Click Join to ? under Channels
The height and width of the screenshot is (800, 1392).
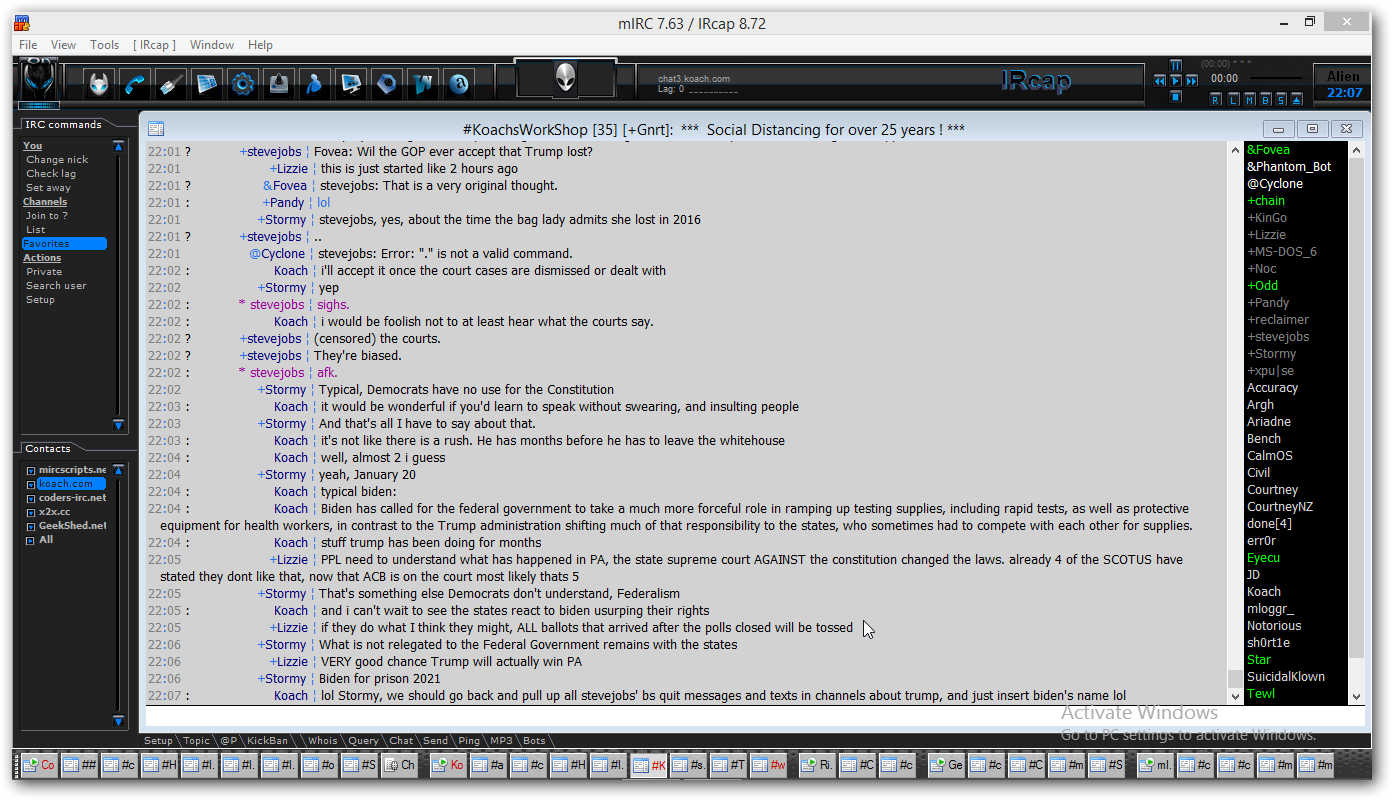tap(46, 216)
